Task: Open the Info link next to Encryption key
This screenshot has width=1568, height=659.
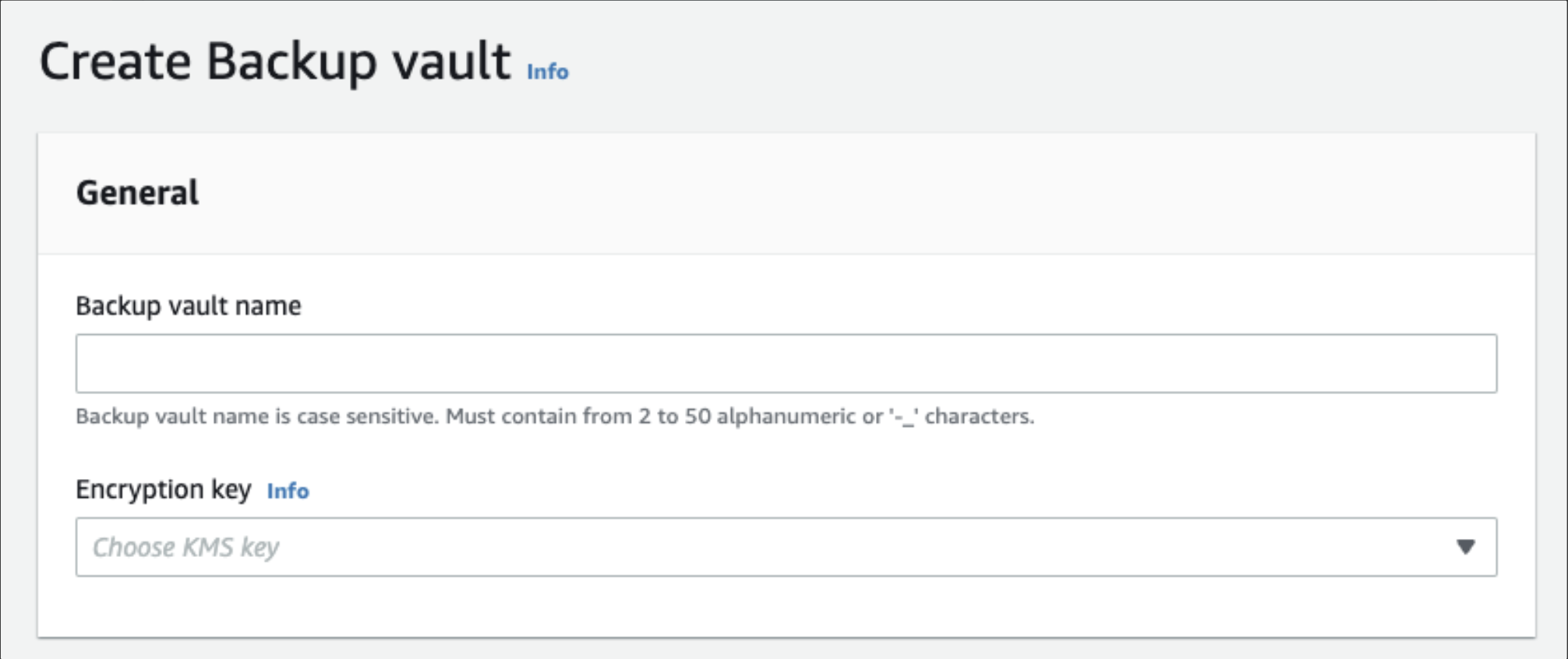Action: [288, 491]
